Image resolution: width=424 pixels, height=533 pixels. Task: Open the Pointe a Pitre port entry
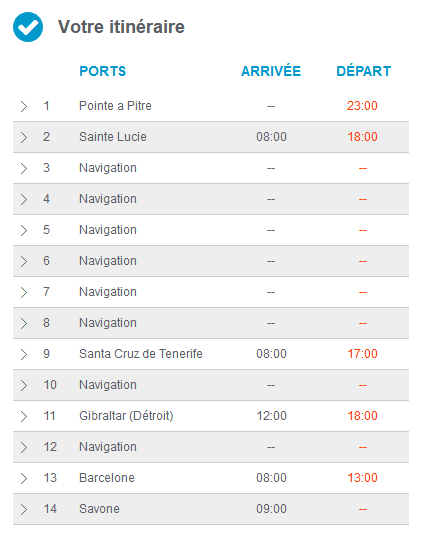(115, 106)
